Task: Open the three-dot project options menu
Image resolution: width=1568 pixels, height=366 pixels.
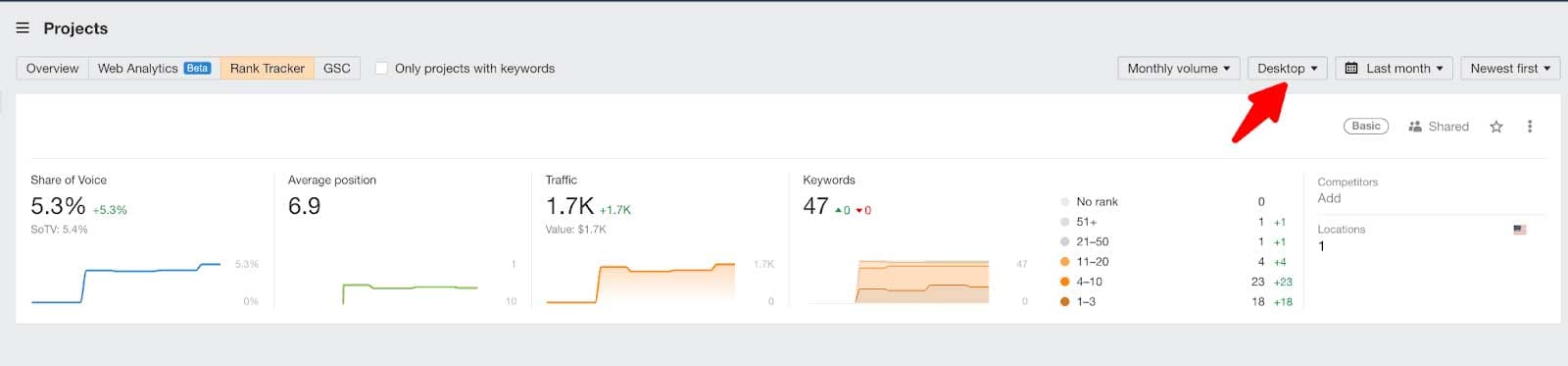Action: coord(1530,127)
